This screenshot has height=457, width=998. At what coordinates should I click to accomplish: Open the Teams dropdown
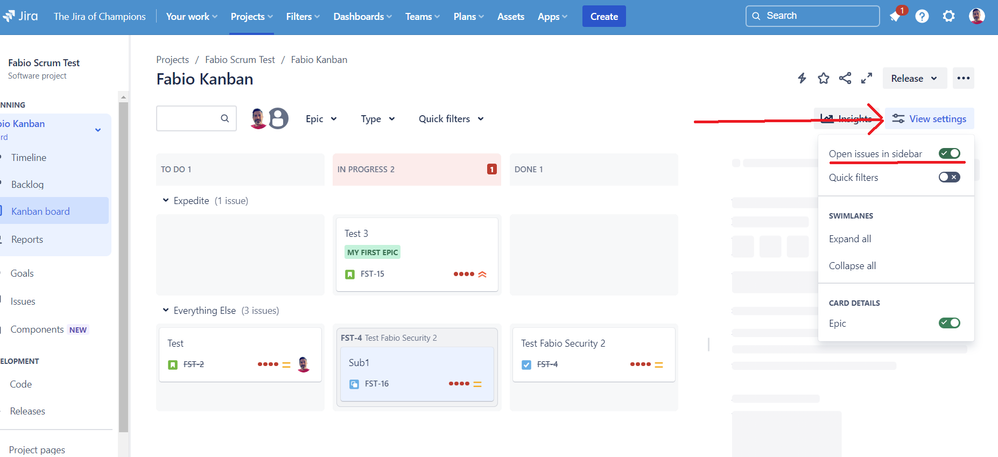[423, 17]
